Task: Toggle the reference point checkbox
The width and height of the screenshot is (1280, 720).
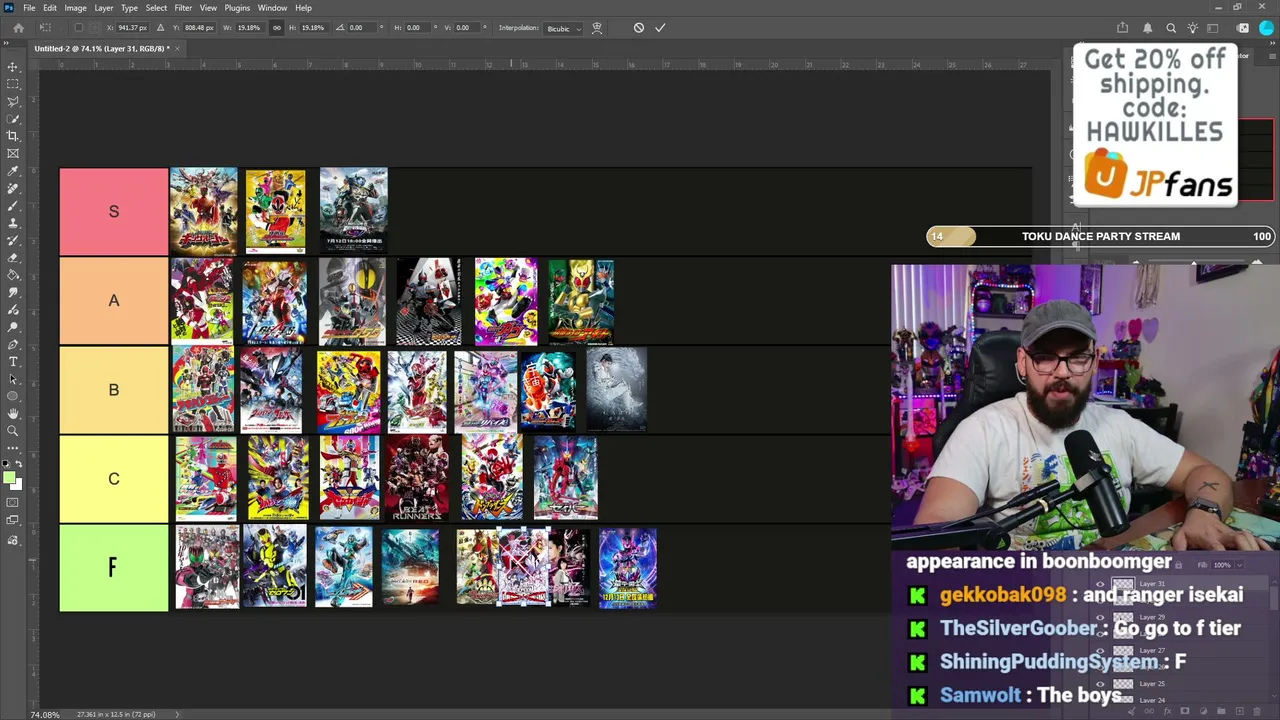Action: point(79,28)
